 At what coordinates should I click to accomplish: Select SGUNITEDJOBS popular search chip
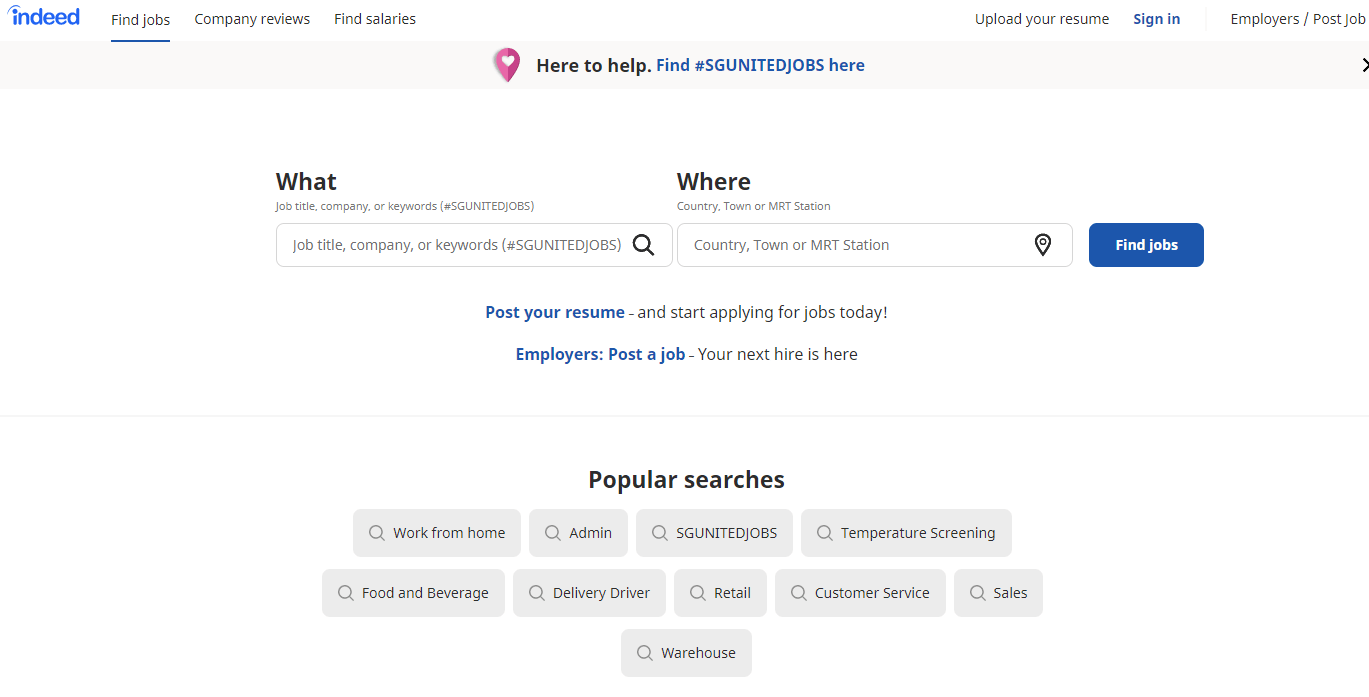point(714,533)
